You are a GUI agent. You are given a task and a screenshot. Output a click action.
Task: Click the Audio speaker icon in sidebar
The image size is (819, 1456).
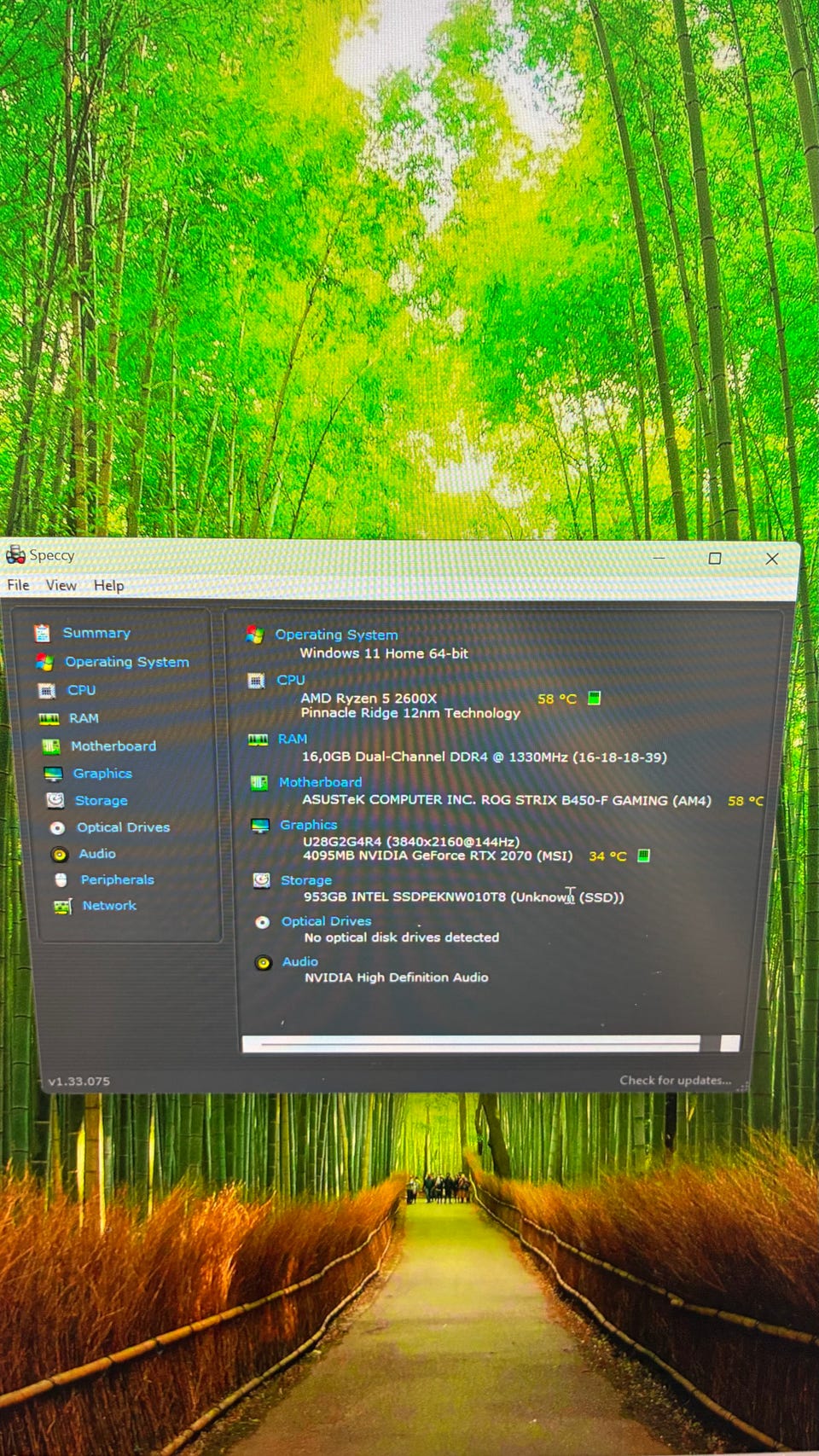coord(59,854)
